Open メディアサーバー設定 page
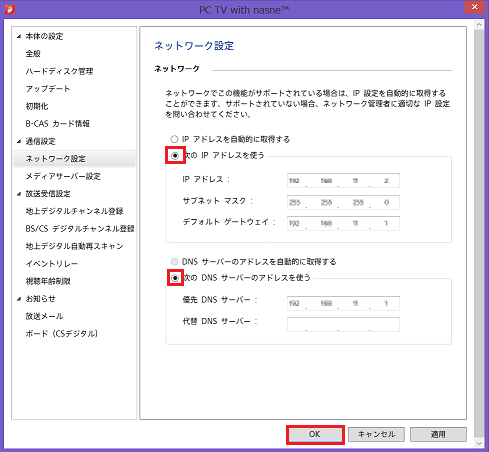The image size is (489, 452). pos(63,176)
